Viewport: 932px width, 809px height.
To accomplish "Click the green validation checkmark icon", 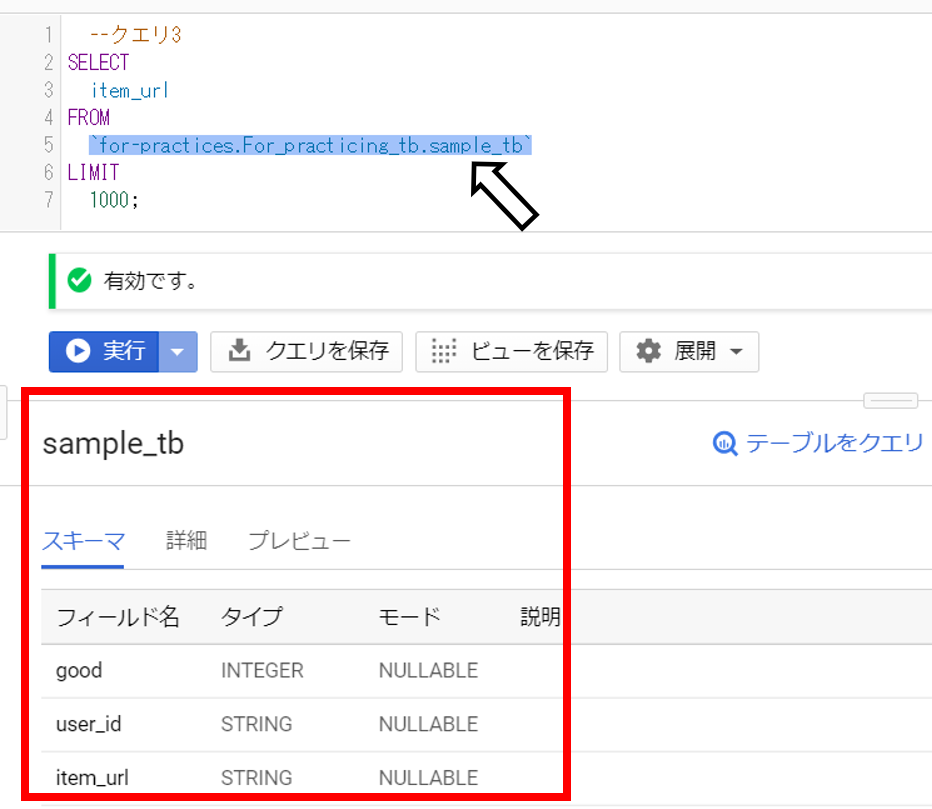I will click(x=79, y=281).
